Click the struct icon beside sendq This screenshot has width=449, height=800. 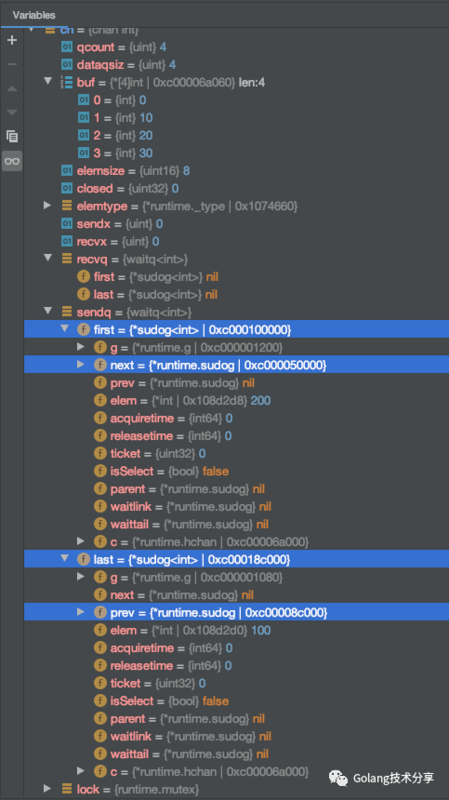pos(66,312)
